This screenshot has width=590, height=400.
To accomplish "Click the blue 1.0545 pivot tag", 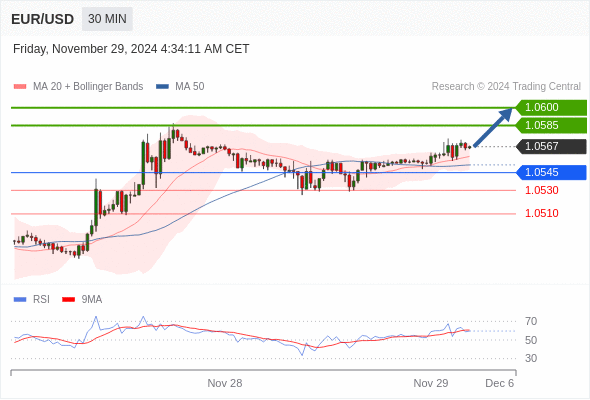I will [551, 172].
